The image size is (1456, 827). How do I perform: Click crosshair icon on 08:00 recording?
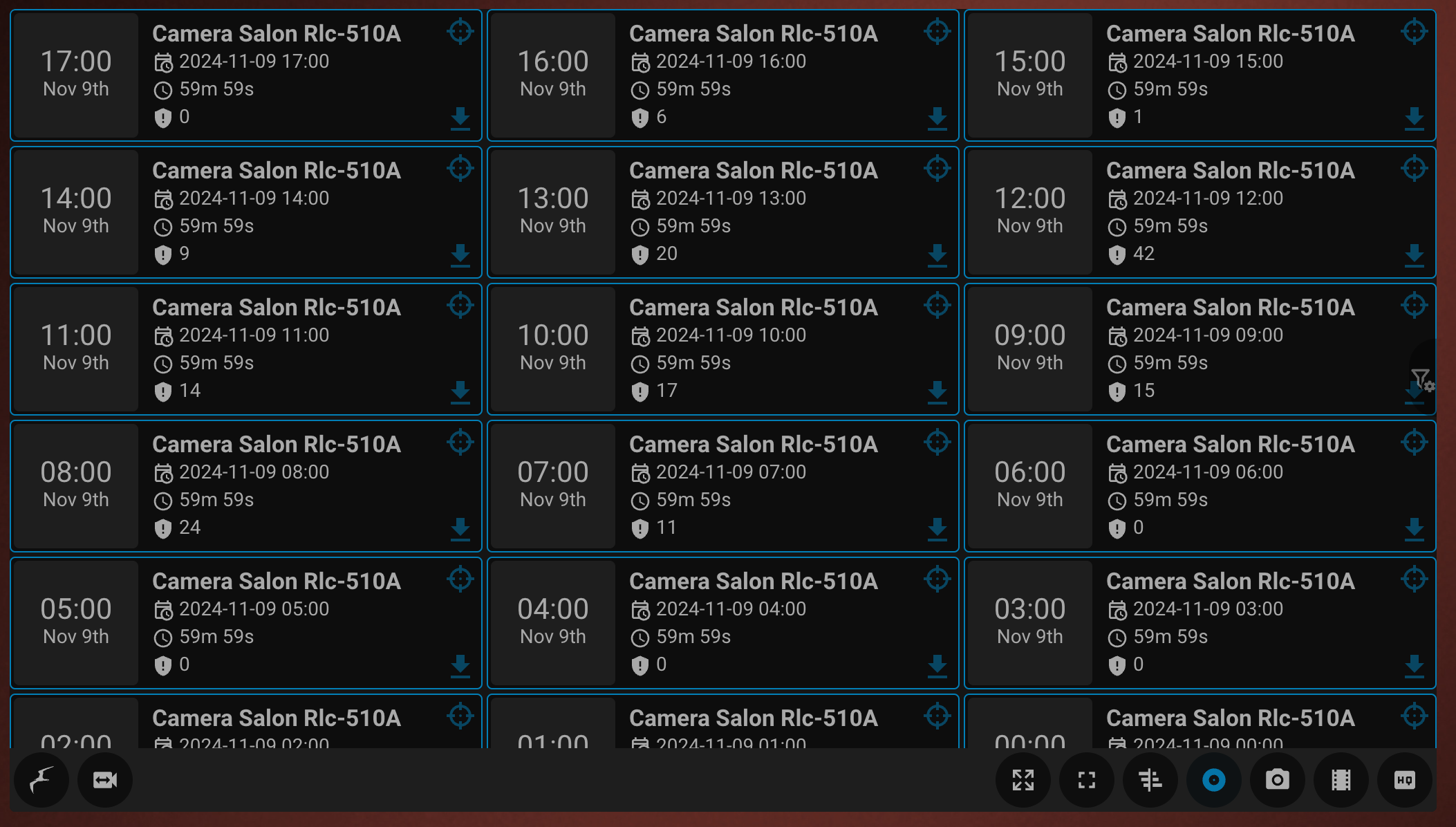click(x=460, y=442)
